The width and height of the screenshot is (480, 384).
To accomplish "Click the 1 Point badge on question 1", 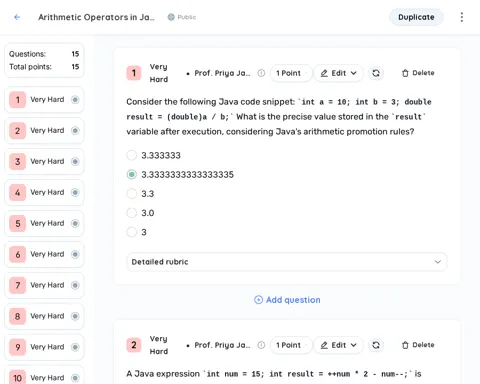I will click(x=289, y=73).
